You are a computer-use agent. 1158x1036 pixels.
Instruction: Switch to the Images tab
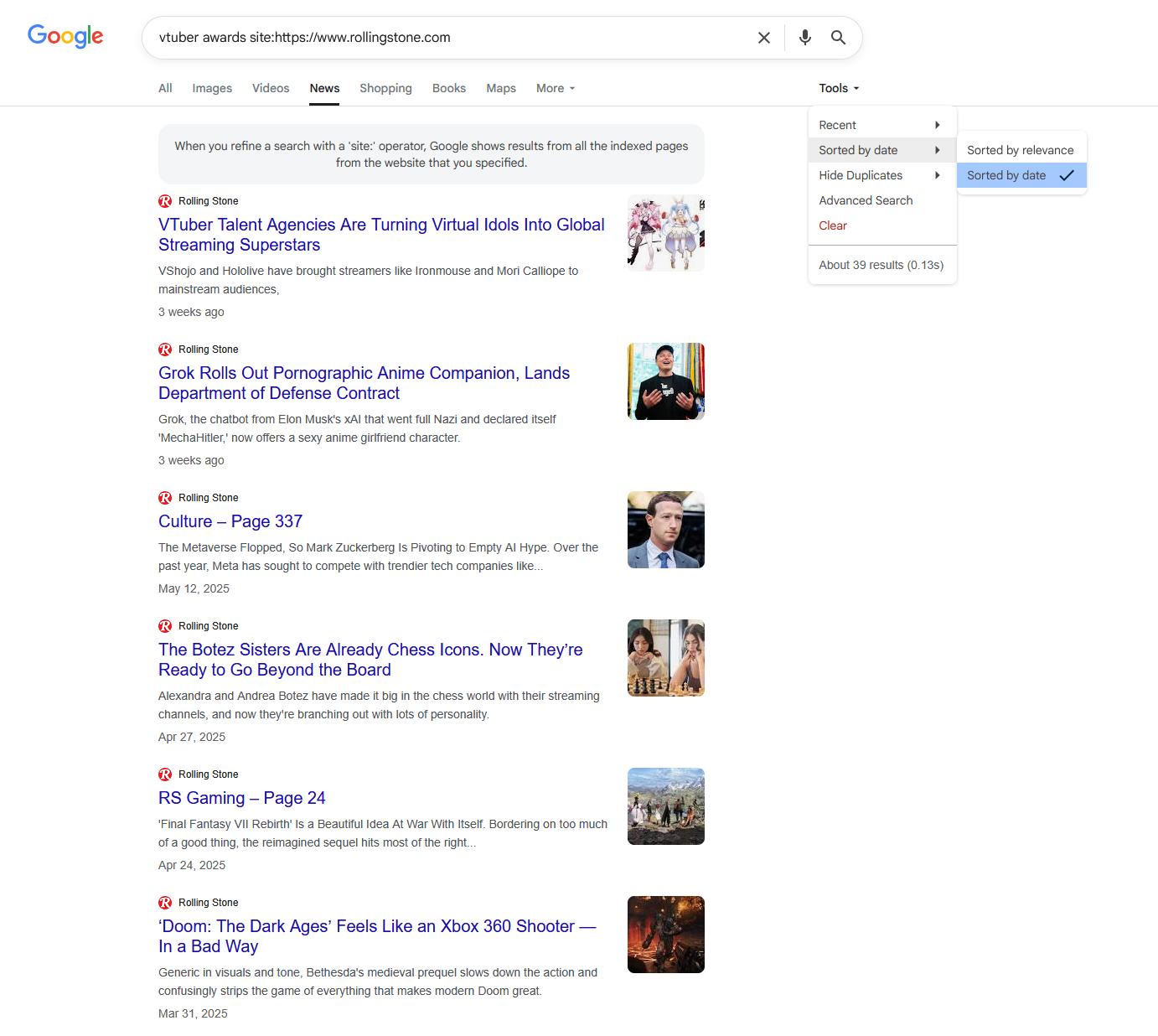click(x=212, y=88)
